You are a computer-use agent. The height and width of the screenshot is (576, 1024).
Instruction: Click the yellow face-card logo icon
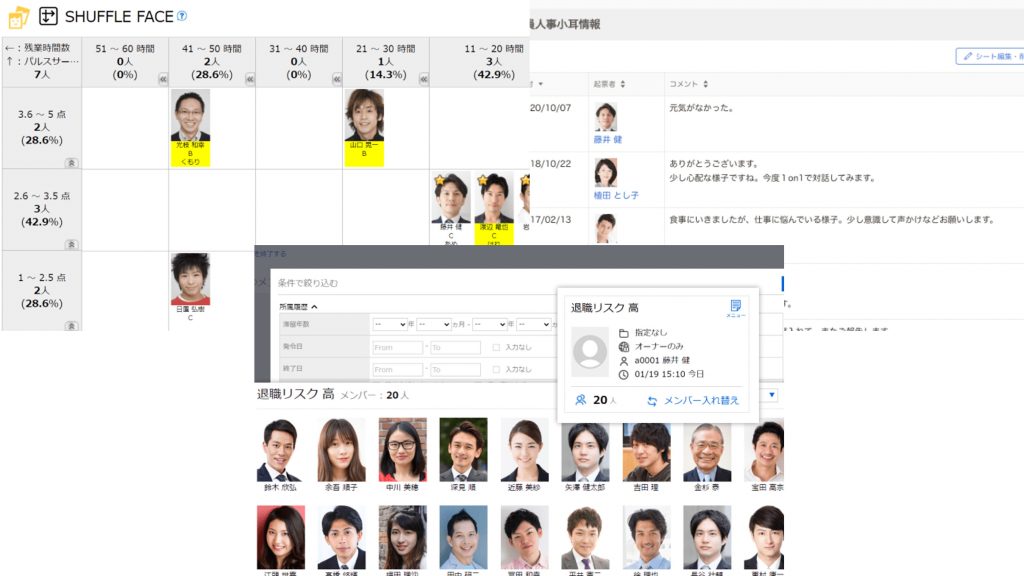click(x=18, y=17)
